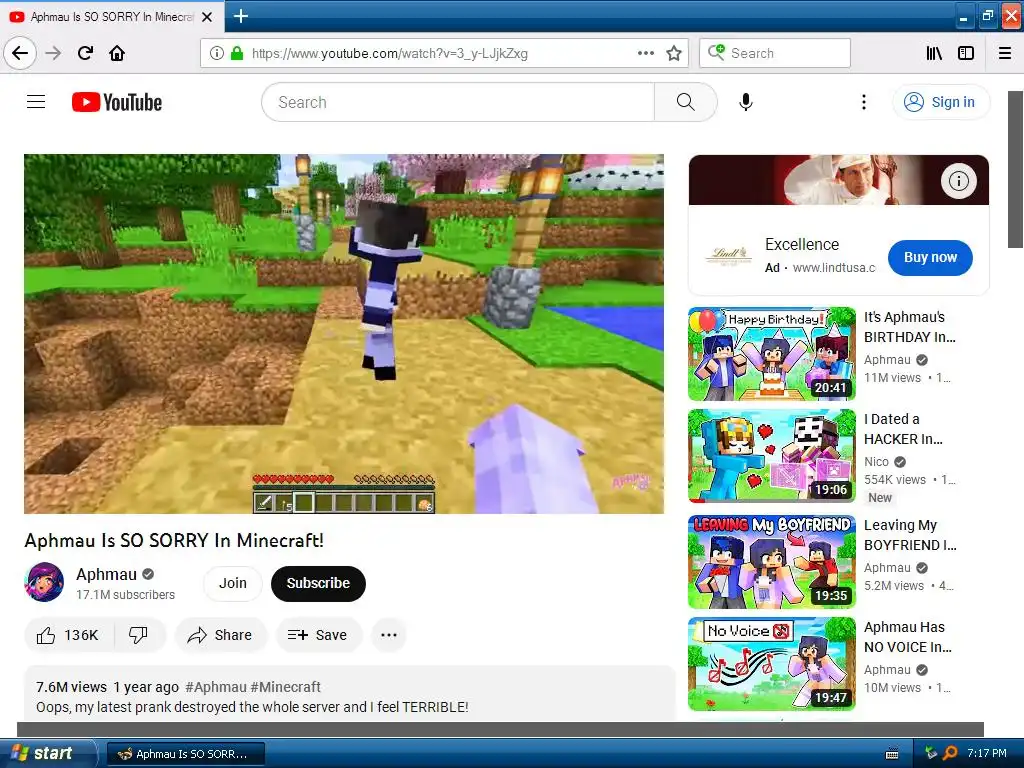Open Nico channel name in recommendations

tap(876, 462)
